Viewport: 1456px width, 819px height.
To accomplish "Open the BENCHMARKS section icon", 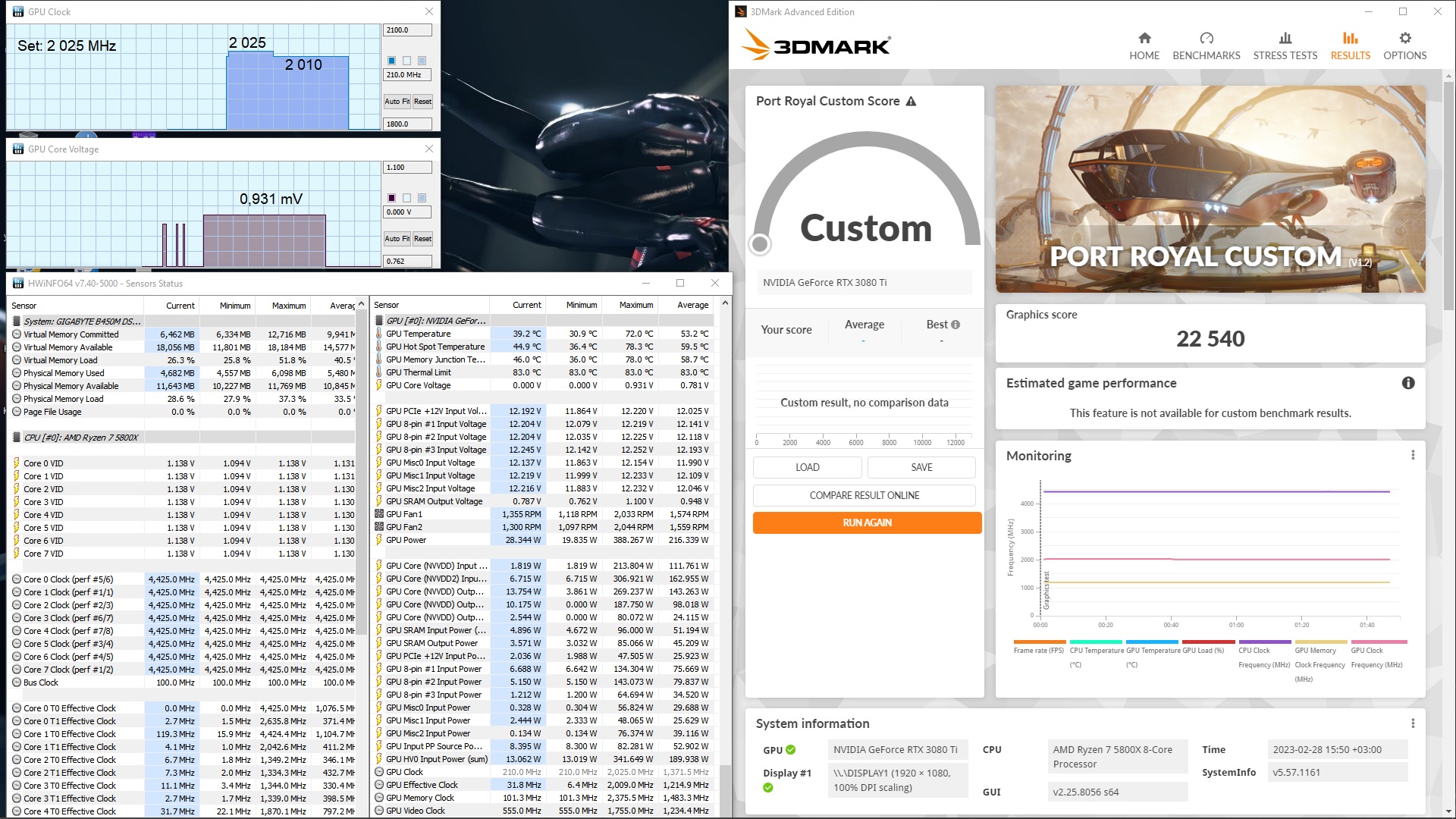I will click(x=1206, y=39).
